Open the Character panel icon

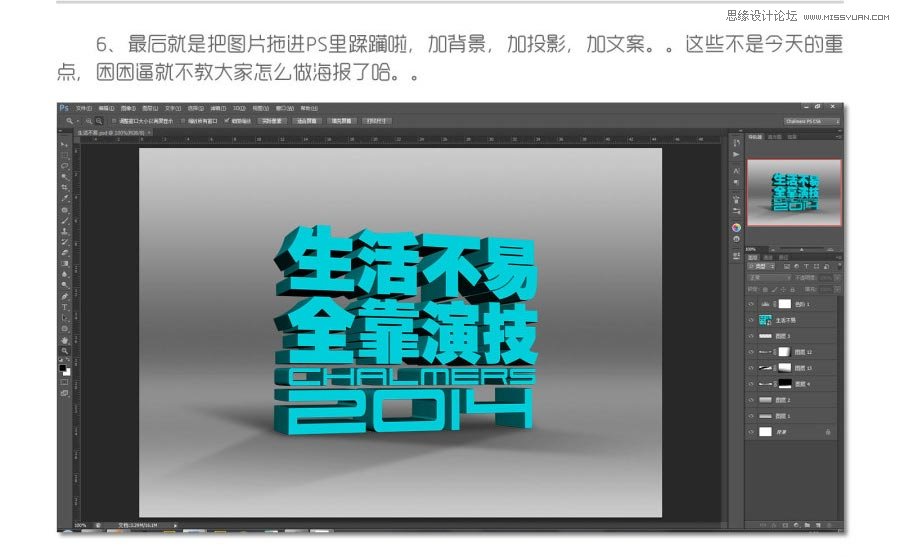point(736,170)
